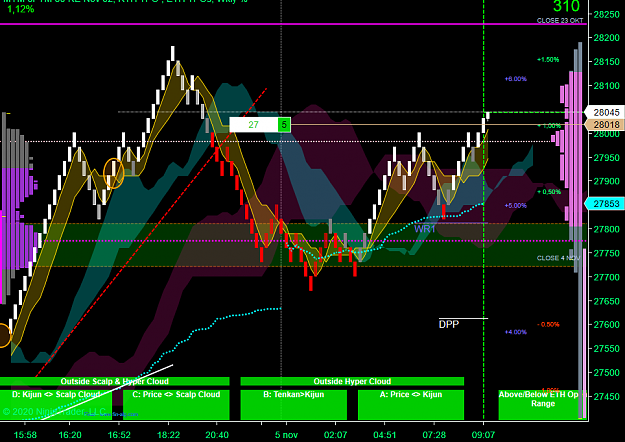Click the 18:22 time axis label
Image resolution: width=625 pixels, height=442 pixels.
point(169,435)
